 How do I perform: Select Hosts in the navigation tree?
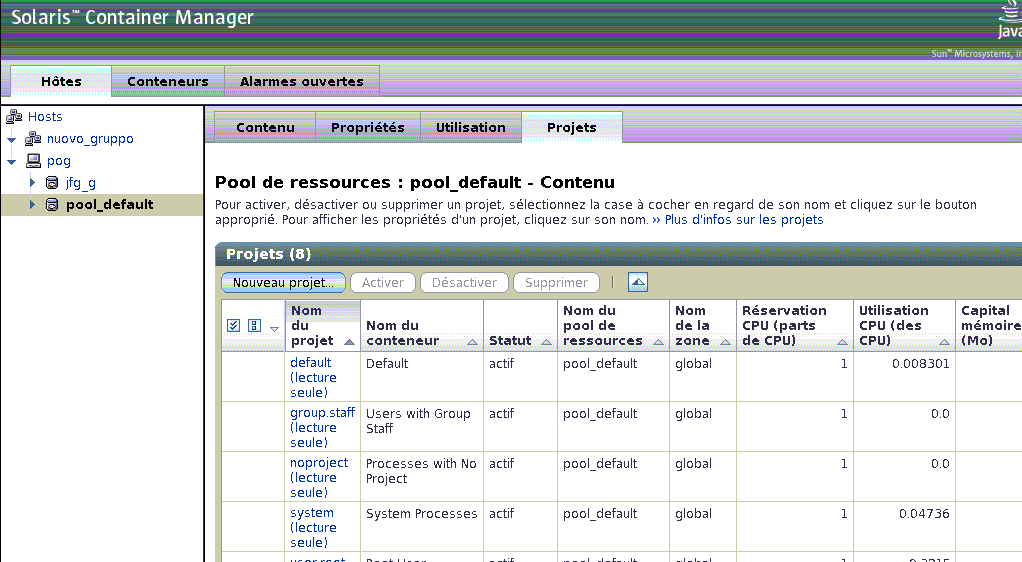[45, 117]
